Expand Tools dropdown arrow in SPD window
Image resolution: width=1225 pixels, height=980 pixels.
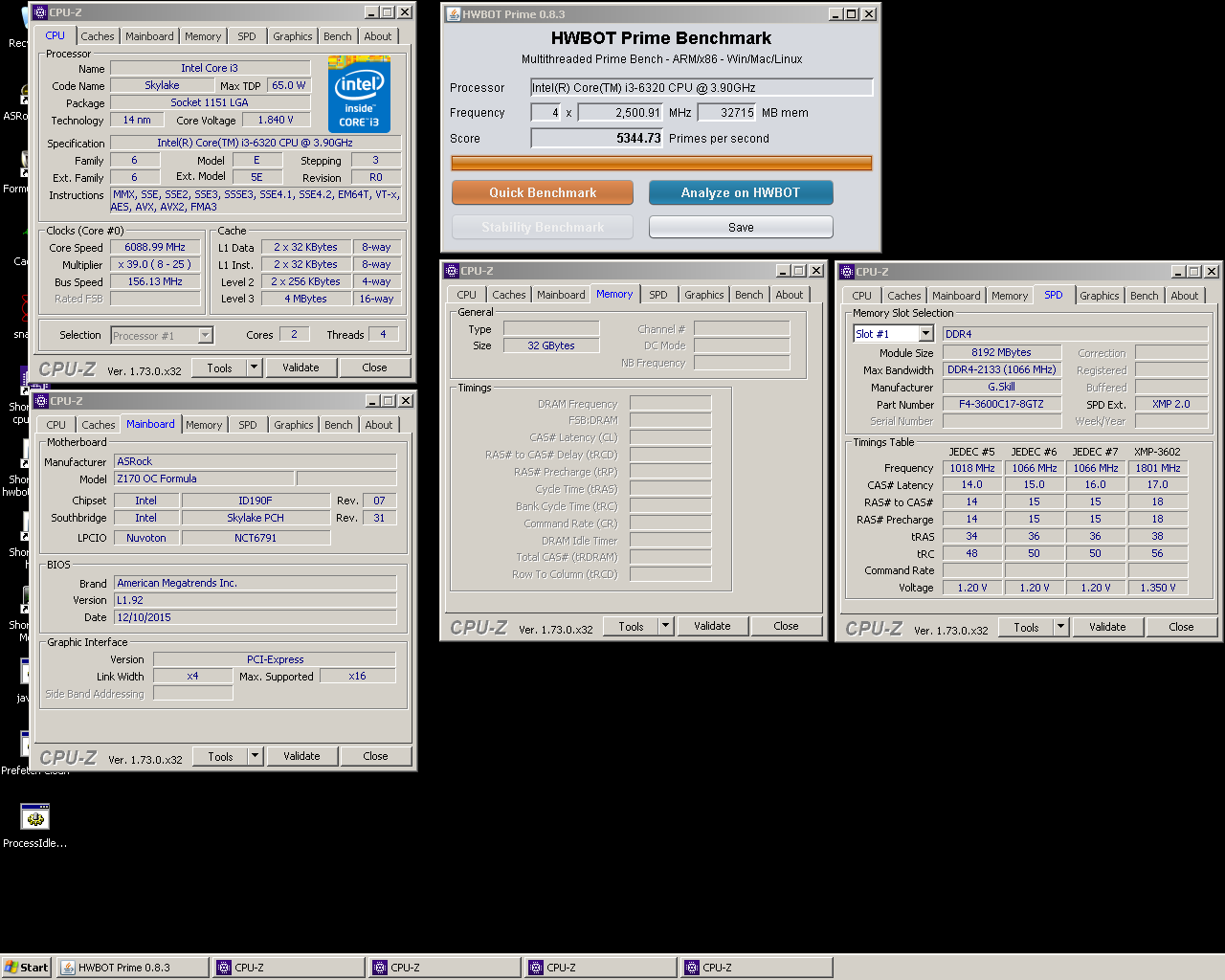(x=1060, y=627)
